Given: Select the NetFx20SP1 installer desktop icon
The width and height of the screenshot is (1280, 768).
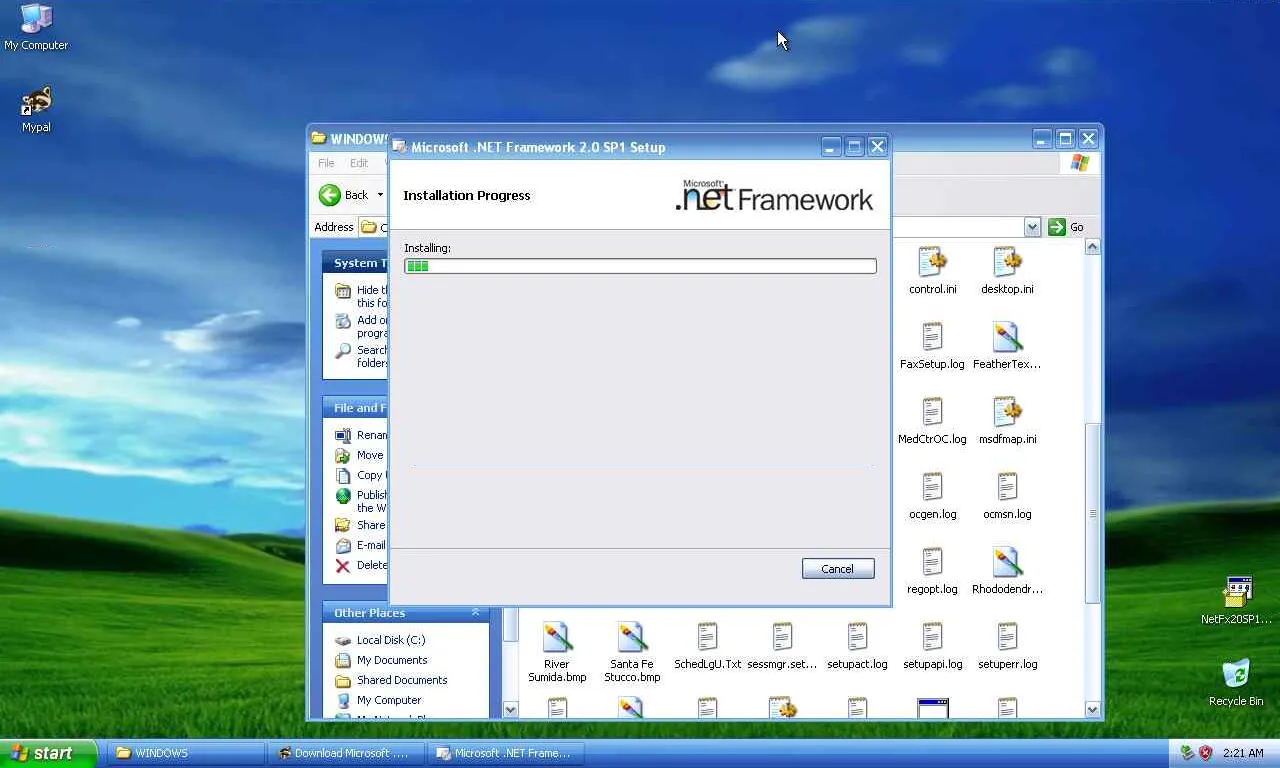Looking at the screenshot, I should 1236,600.
